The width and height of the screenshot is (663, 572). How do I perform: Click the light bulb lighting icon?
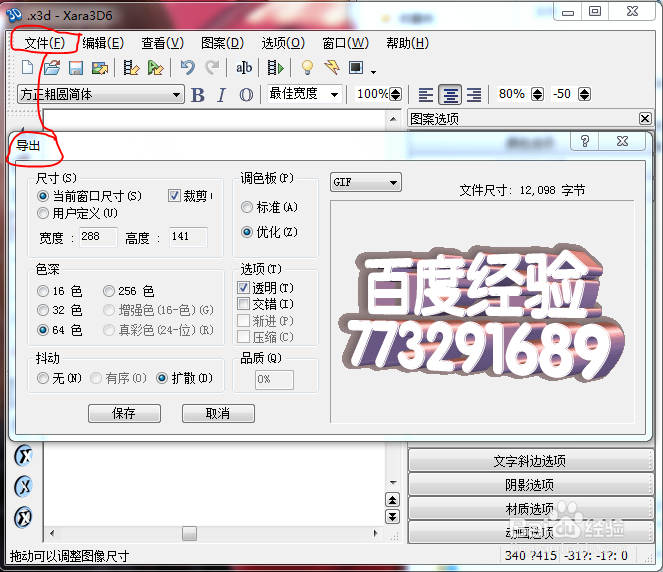tap(307, 67)
